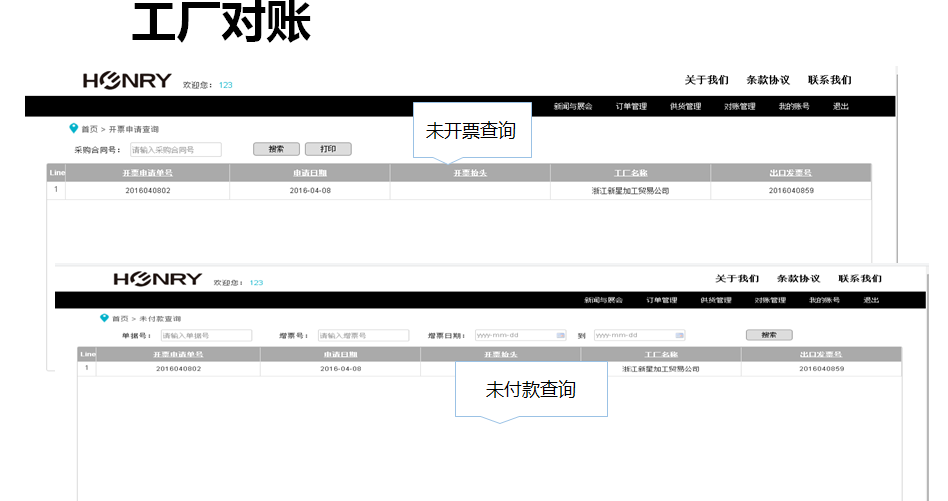
Task: Click username 123 on the 未付款查询 page
Action: point(256,282)
